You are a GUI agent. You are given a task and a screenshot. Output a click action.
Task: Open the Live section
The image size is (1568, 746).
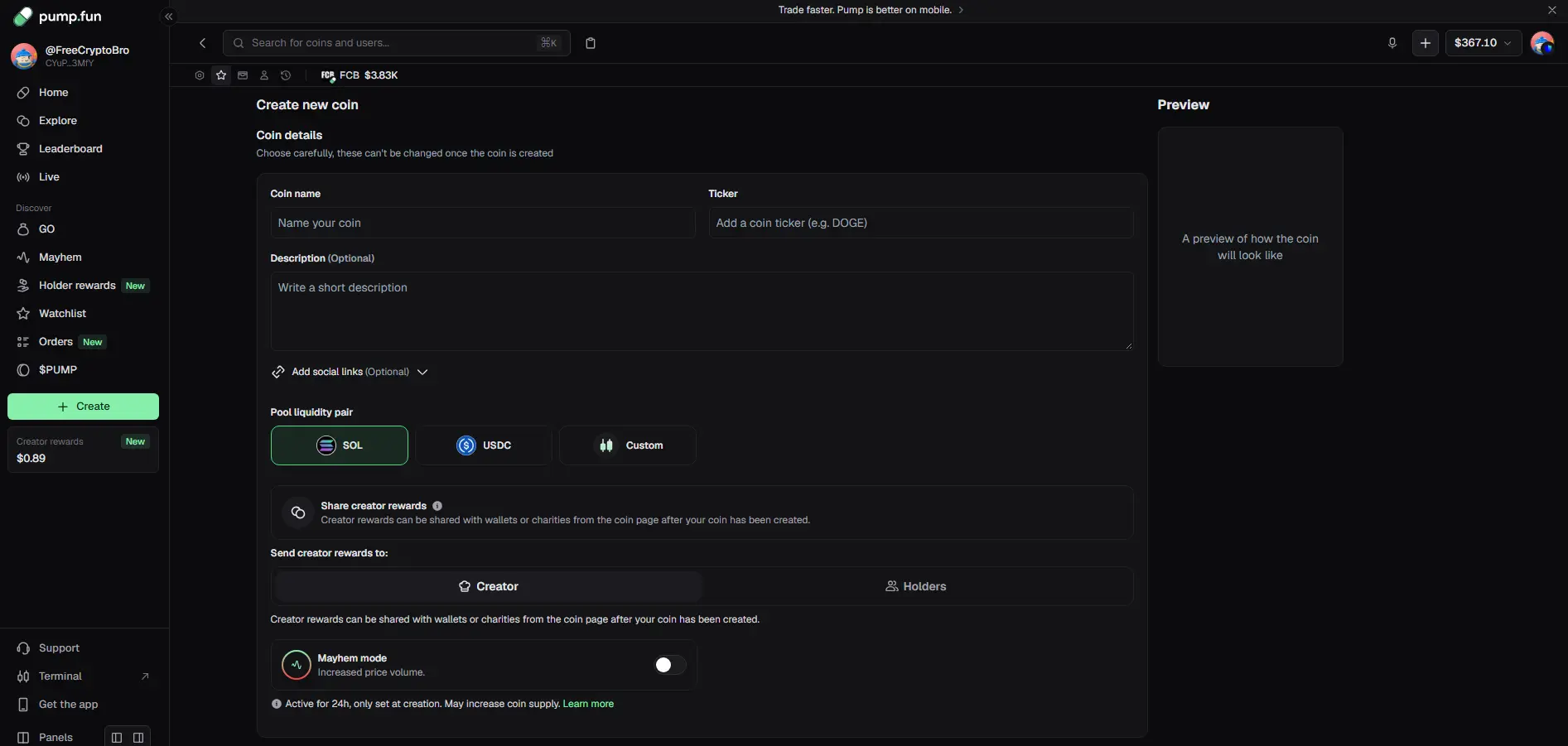84,177
